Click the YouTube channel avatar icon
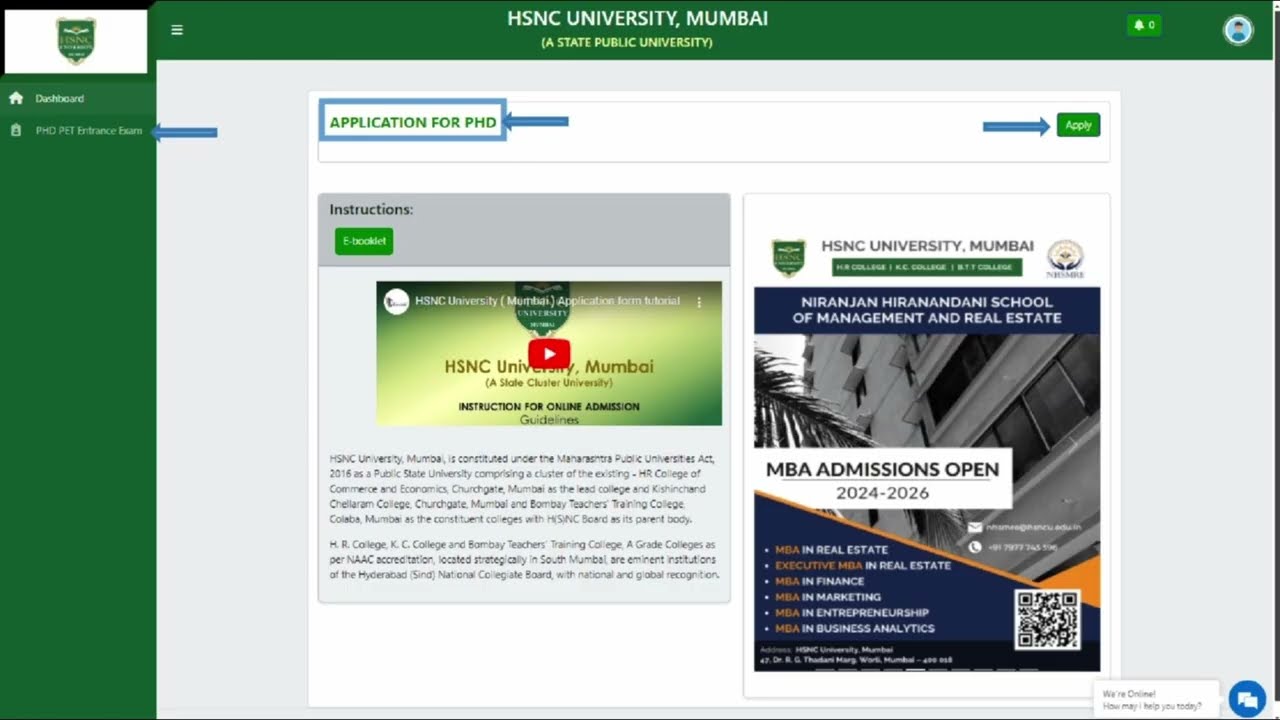 click(397, 301)
